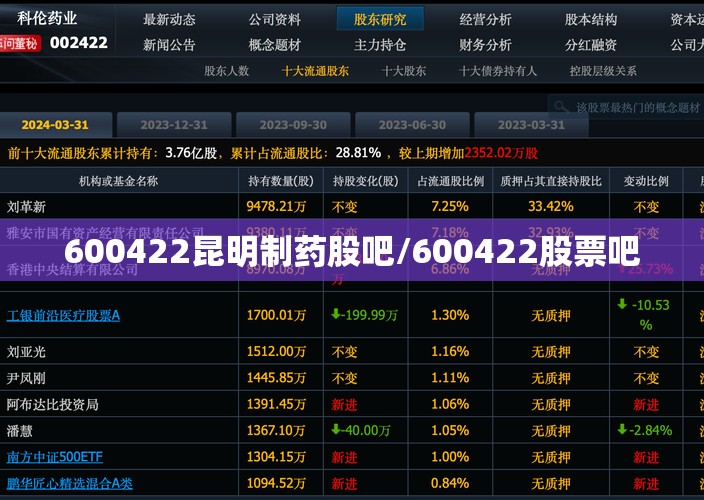Click the 科伦药业 stock name

tap(47, 18)
